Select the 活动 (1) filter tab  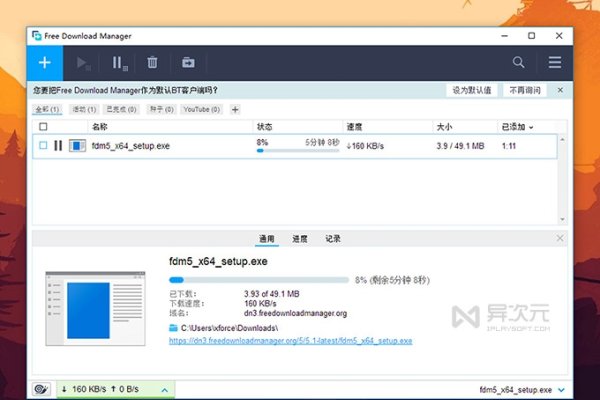[x=84, y=109]
